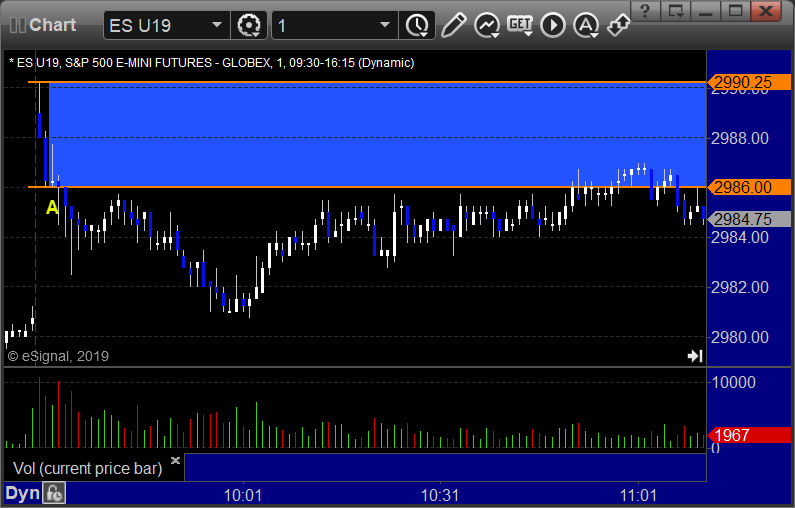
Task: Click the current price marker 2984.75
Action: click(749, 219)
